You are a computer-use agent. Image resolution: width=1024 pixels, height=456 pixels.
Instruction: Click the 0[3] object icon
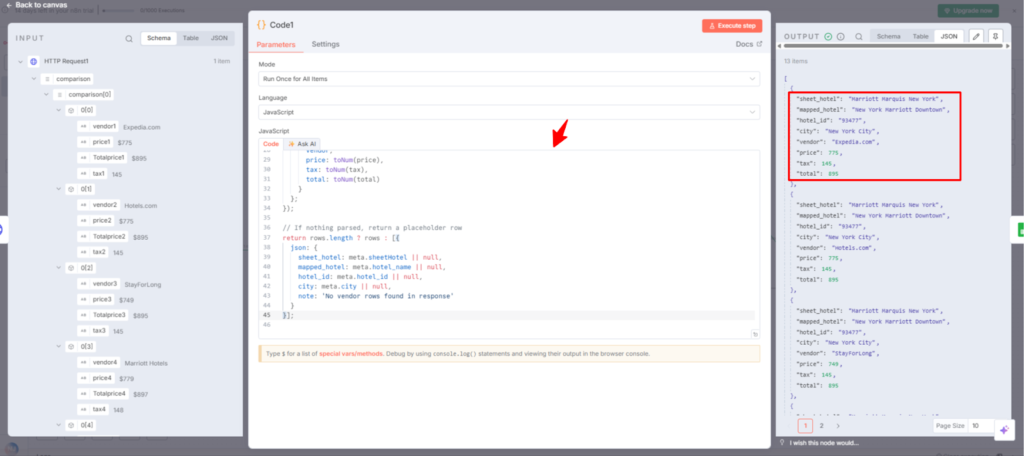click(x=71, y=346)
